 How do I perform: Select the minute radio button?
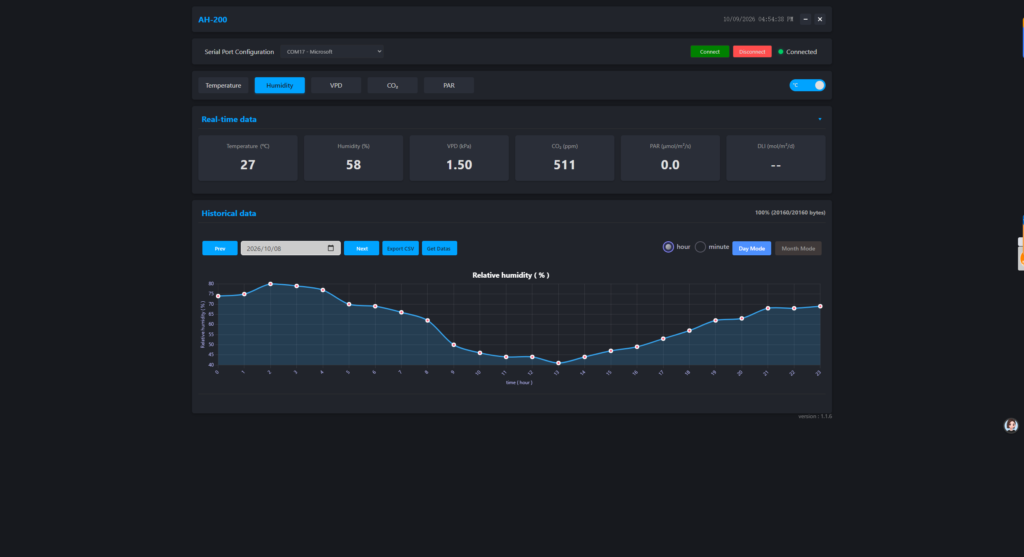[x=700, y=247]
